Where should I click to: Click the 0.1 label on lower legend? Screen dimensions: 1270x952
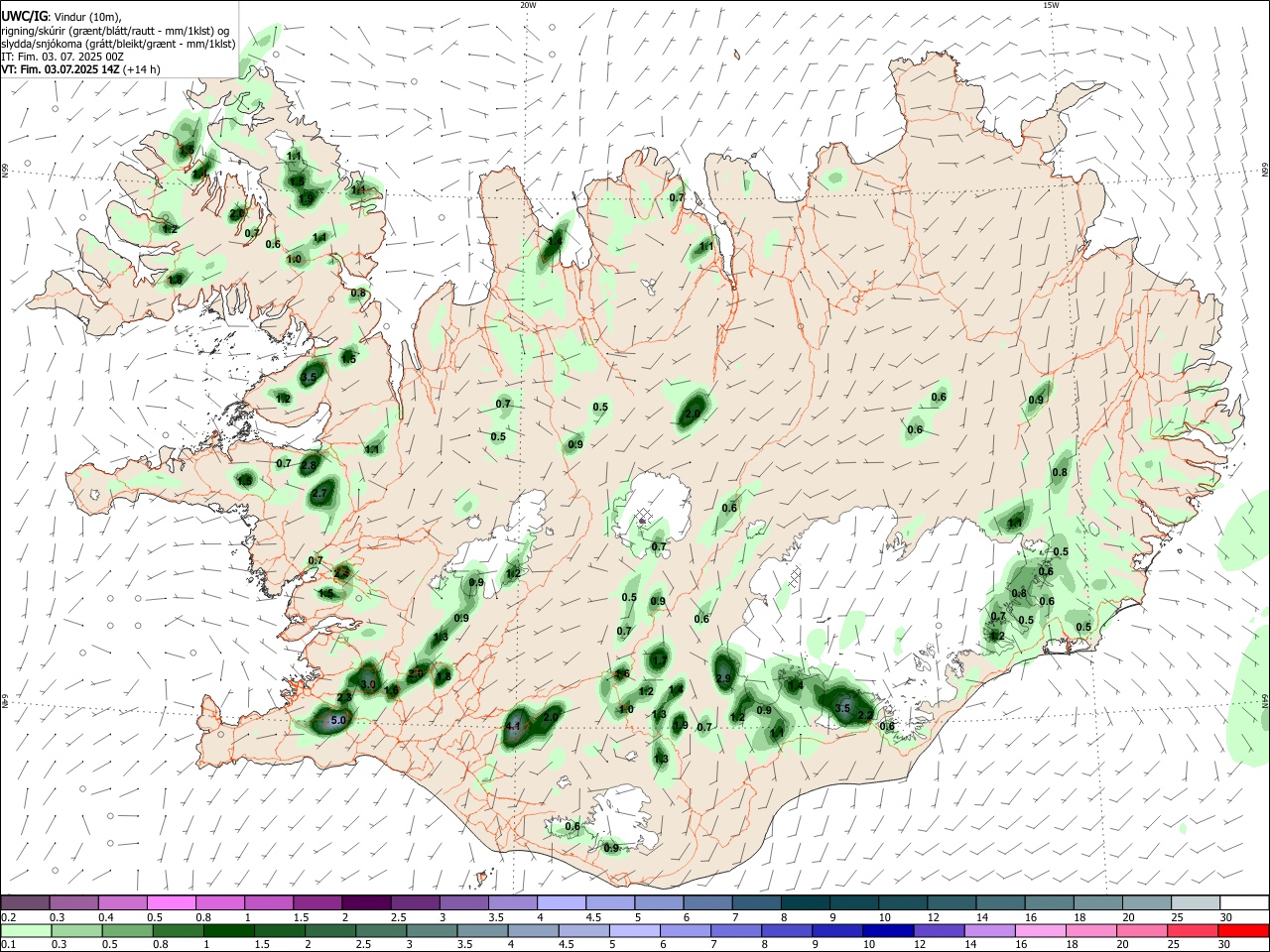pos(9,945)
